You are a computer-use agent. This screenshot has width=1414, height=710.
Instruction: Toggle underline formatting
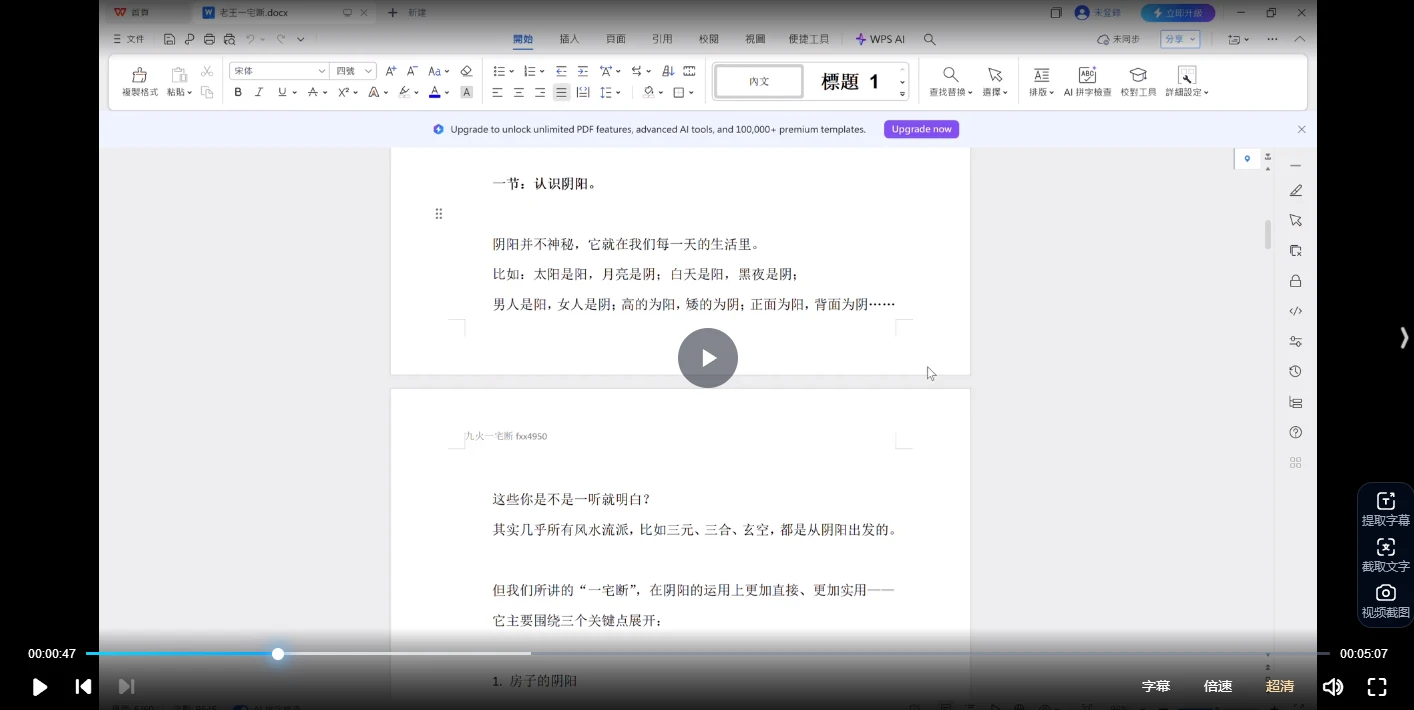click(280, 92)
